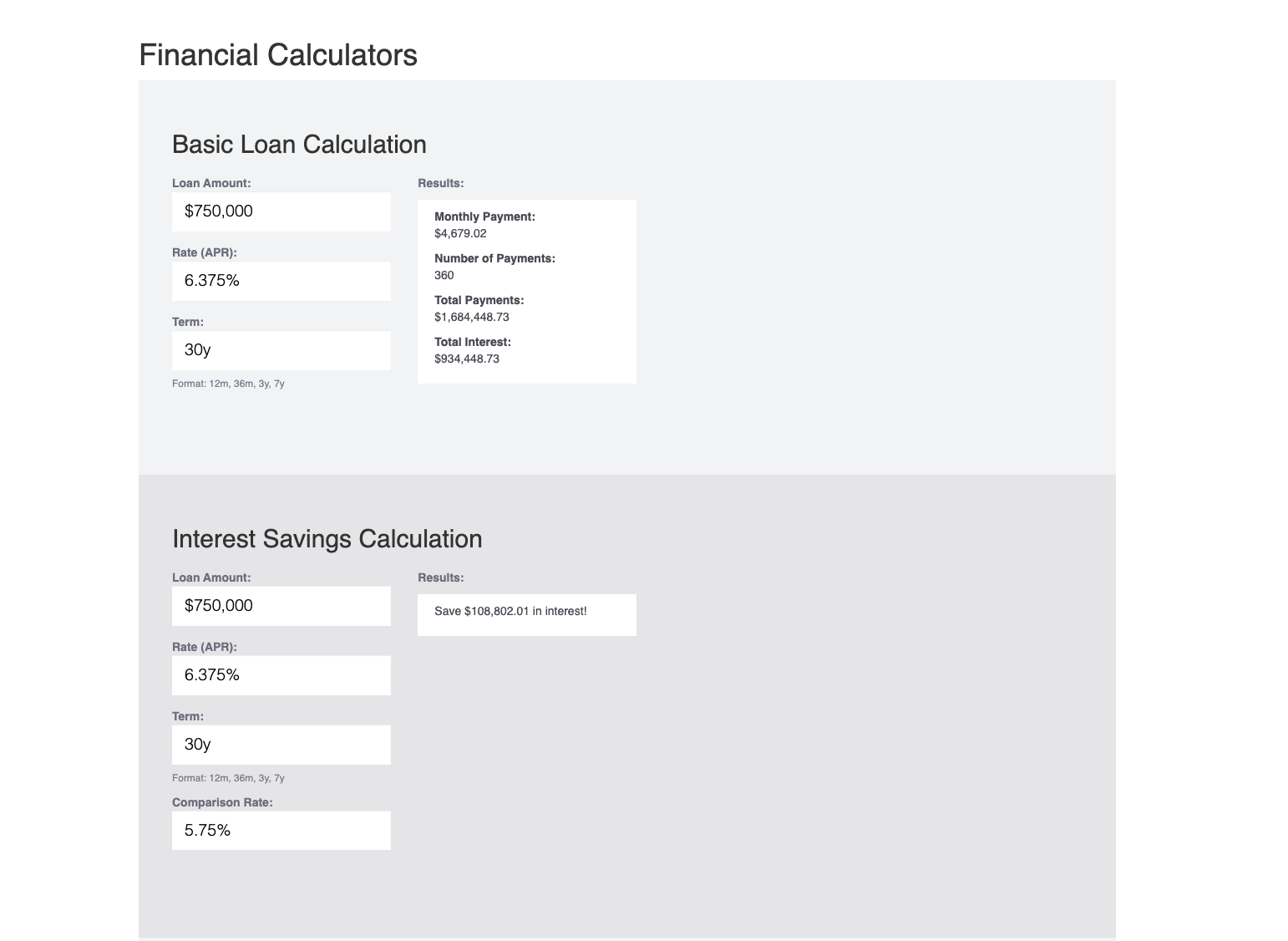Click the Term field in Interest Savings Calculation
Viewport: 1288px width, 941px height.
[x=281, y=744]
